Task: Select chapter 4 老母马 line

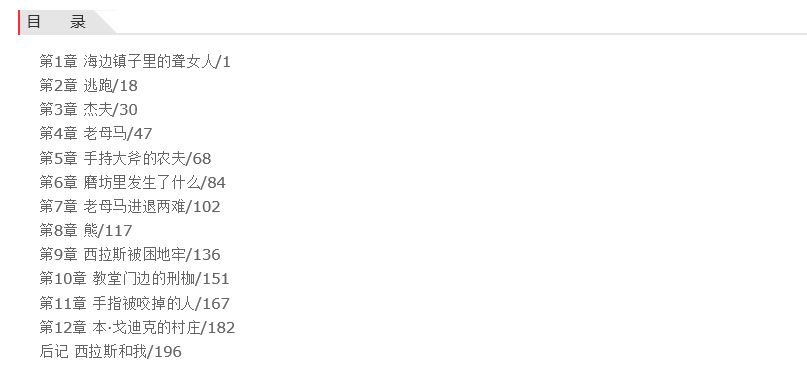Action: coord(96,134)
